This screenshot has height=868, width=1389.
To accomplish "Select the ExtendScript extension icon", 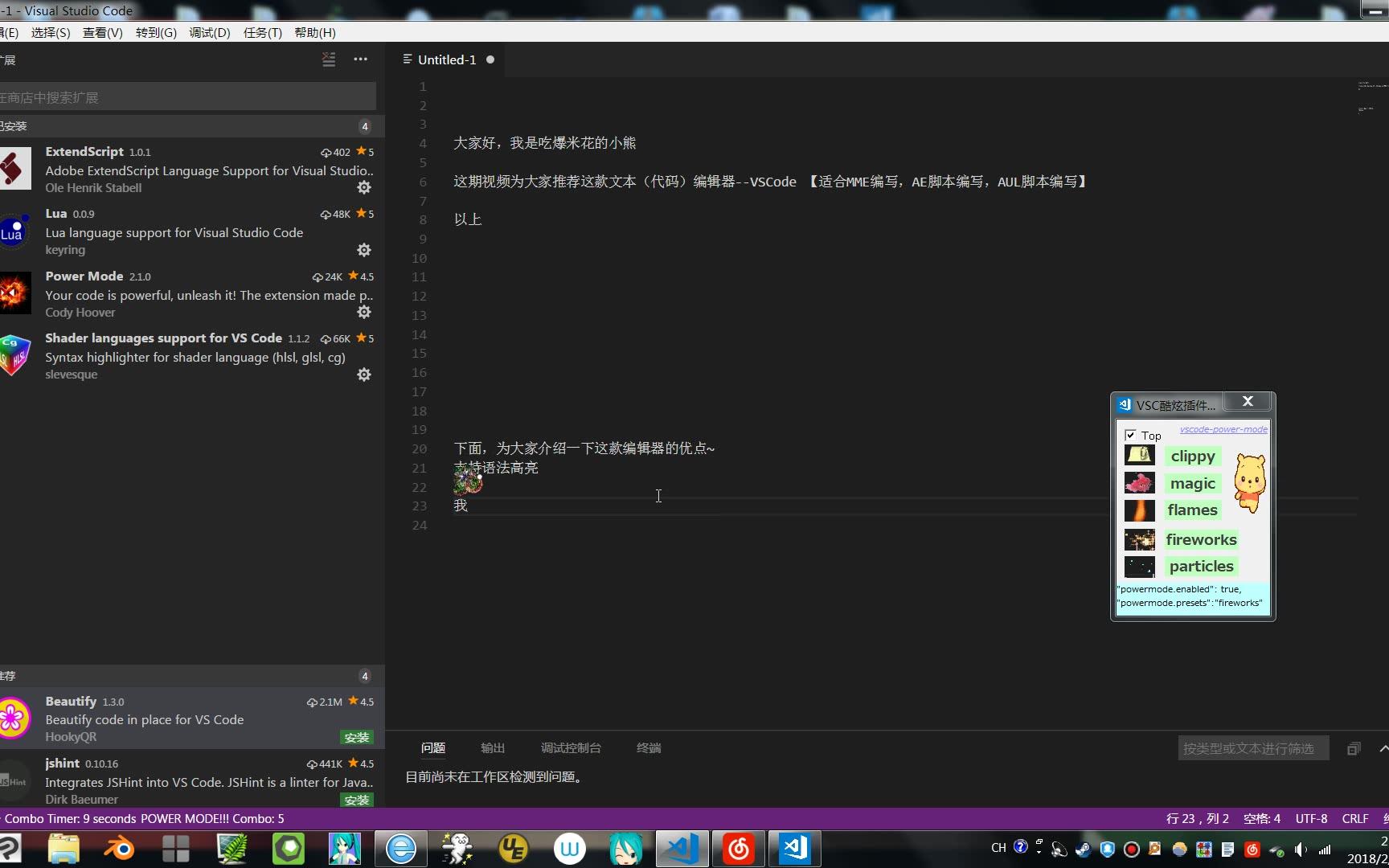I will pos(15,168).
